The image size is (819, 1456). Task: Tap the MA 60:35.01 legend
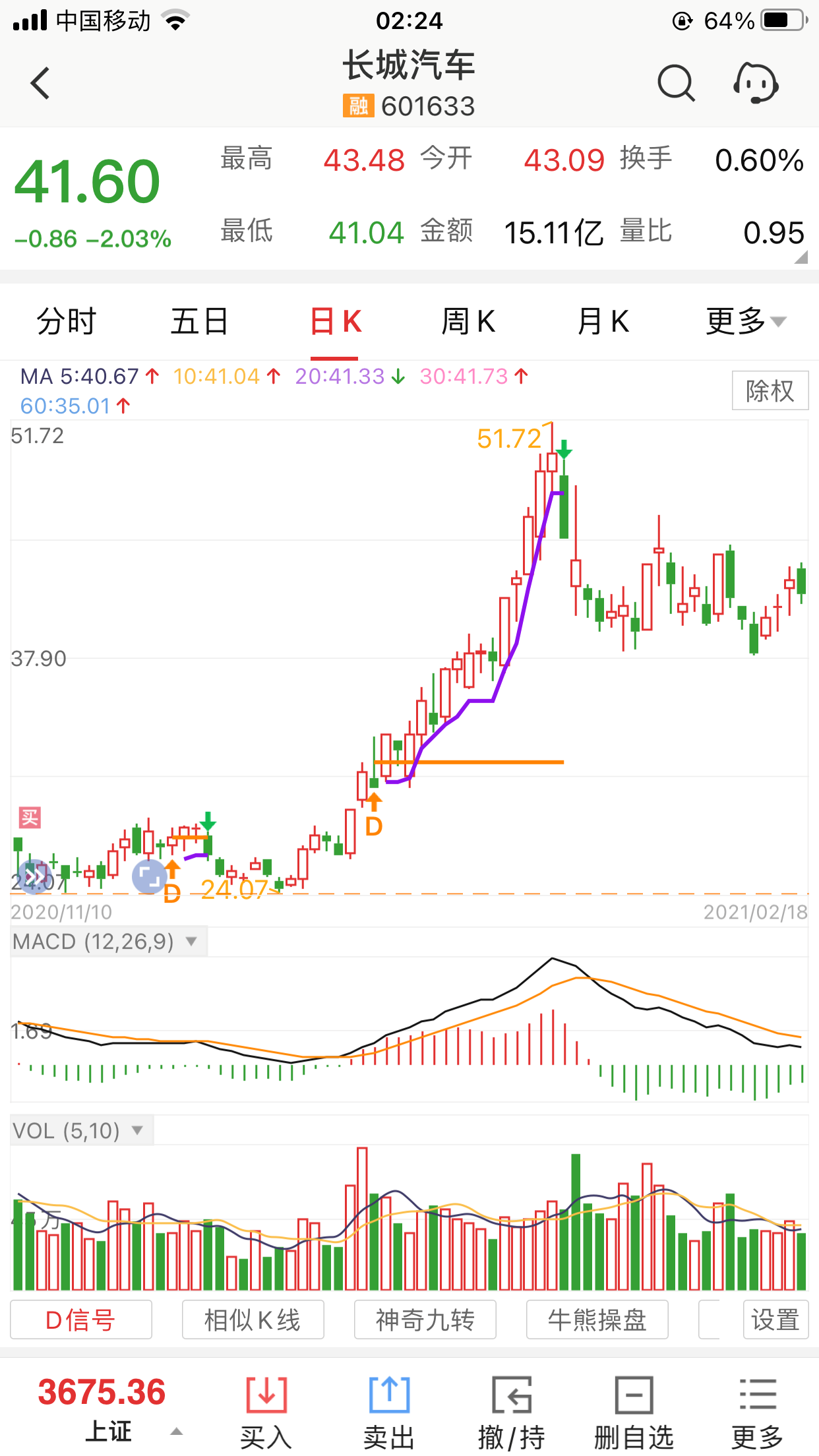coord(76,406)
